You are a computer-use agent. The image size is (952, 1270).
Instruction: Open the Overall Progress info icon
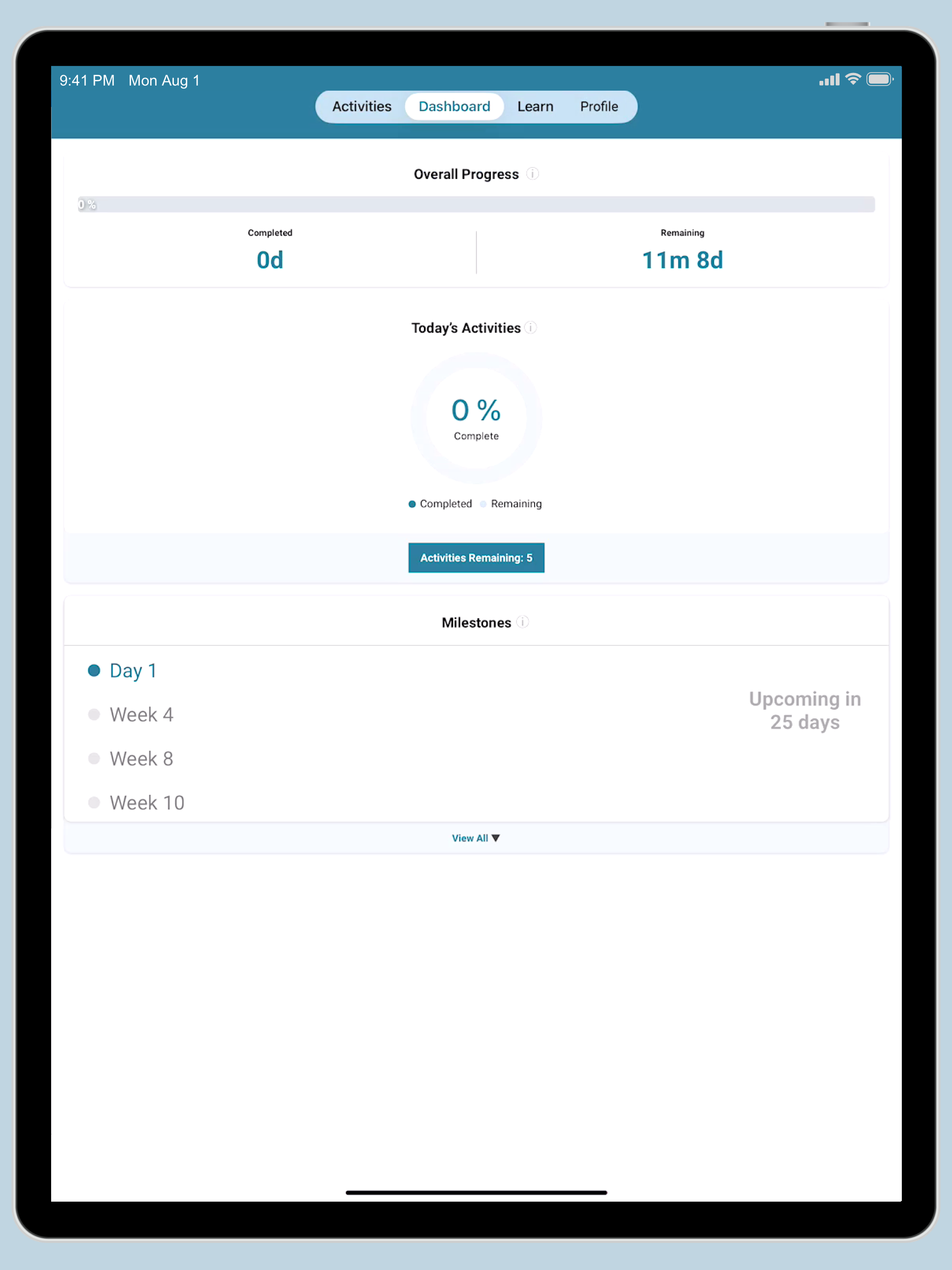point(532,173)
